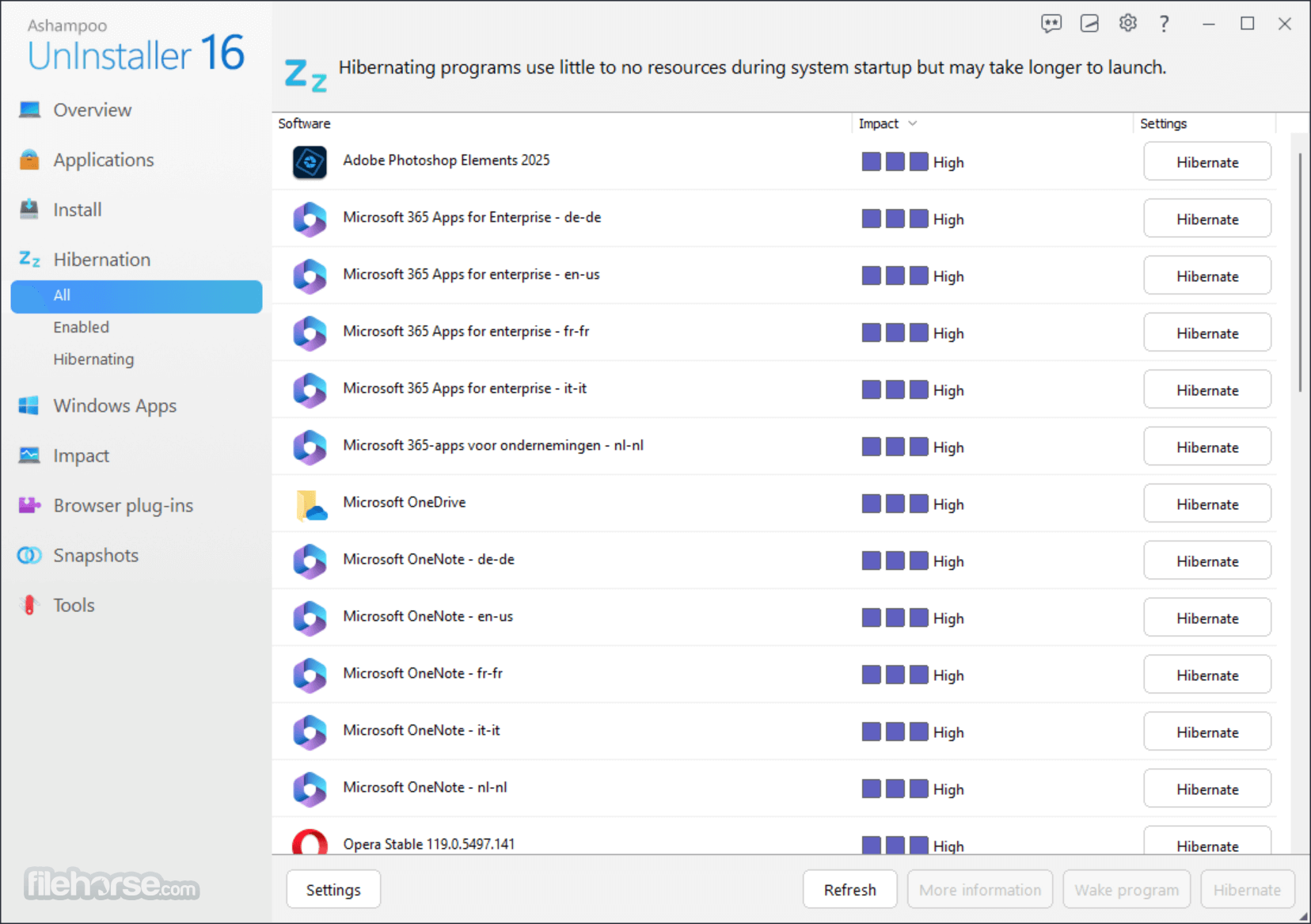The width and height of the screenshot is (1311, 924).
Task: Click the Snapshots rings icon
Action: [x=29, y=555]
